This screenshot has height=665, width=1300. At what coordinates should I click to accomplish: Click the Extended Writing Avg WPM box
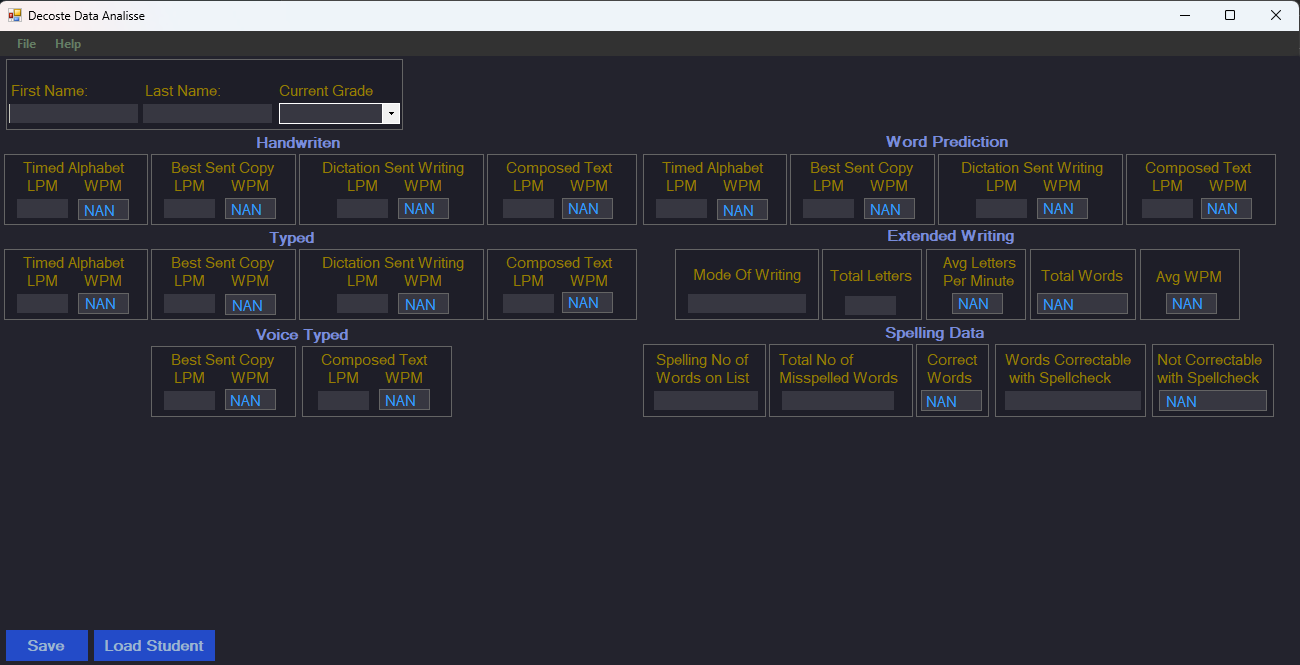pyautogui.click(x=1190, y=304)
